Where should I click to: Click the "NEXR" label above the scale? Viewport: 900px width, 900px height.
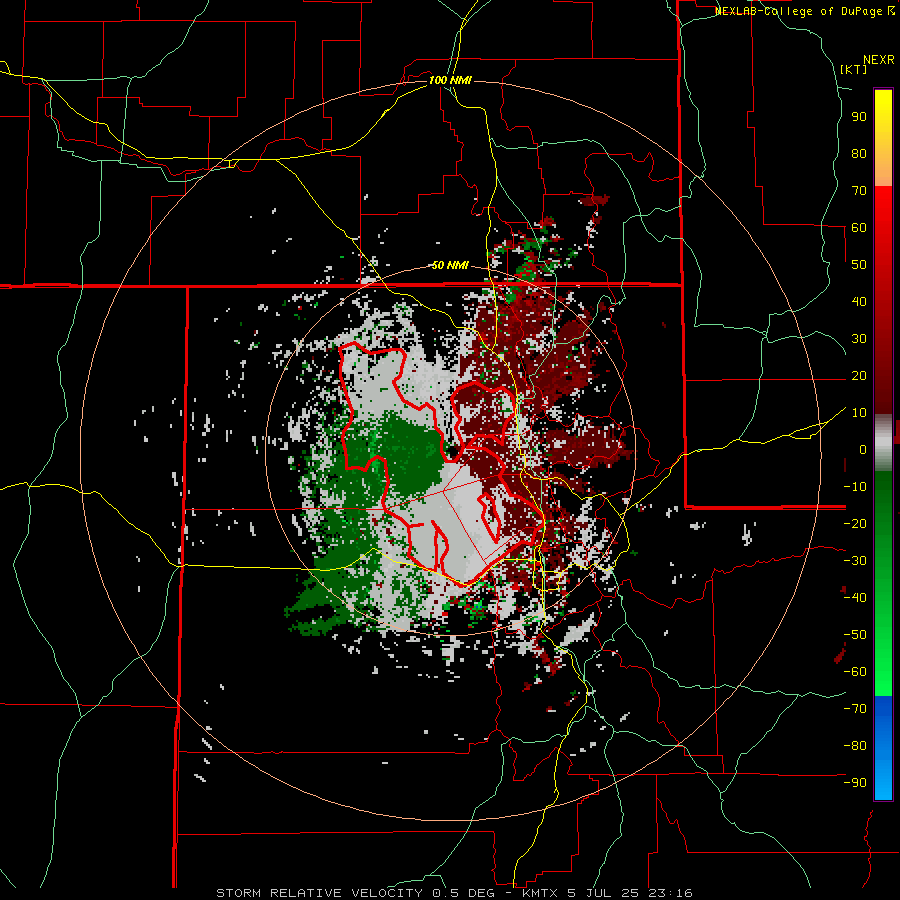click(879, 60)
